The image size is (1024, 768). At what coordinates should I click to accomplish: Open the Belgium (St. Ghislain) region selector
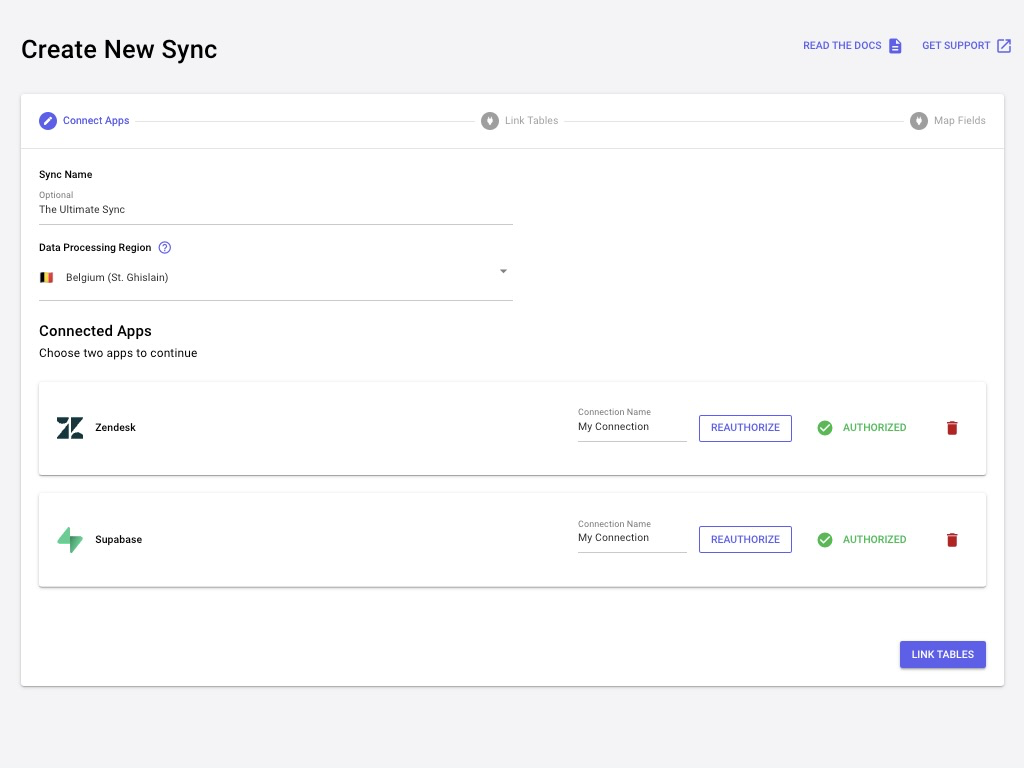coord(270,278)
